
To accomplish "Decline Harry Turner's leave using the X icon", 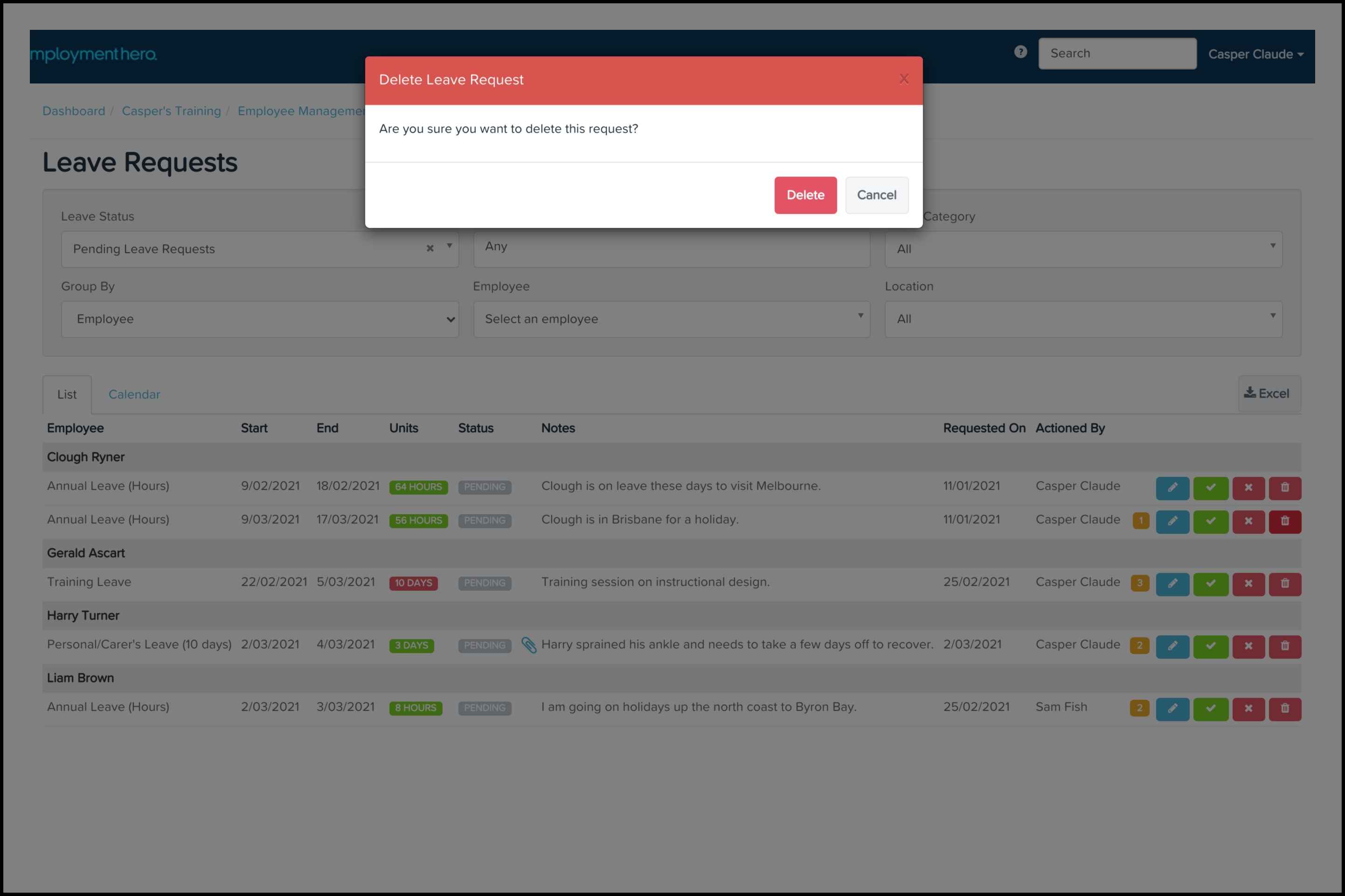I will point(1248,646).
